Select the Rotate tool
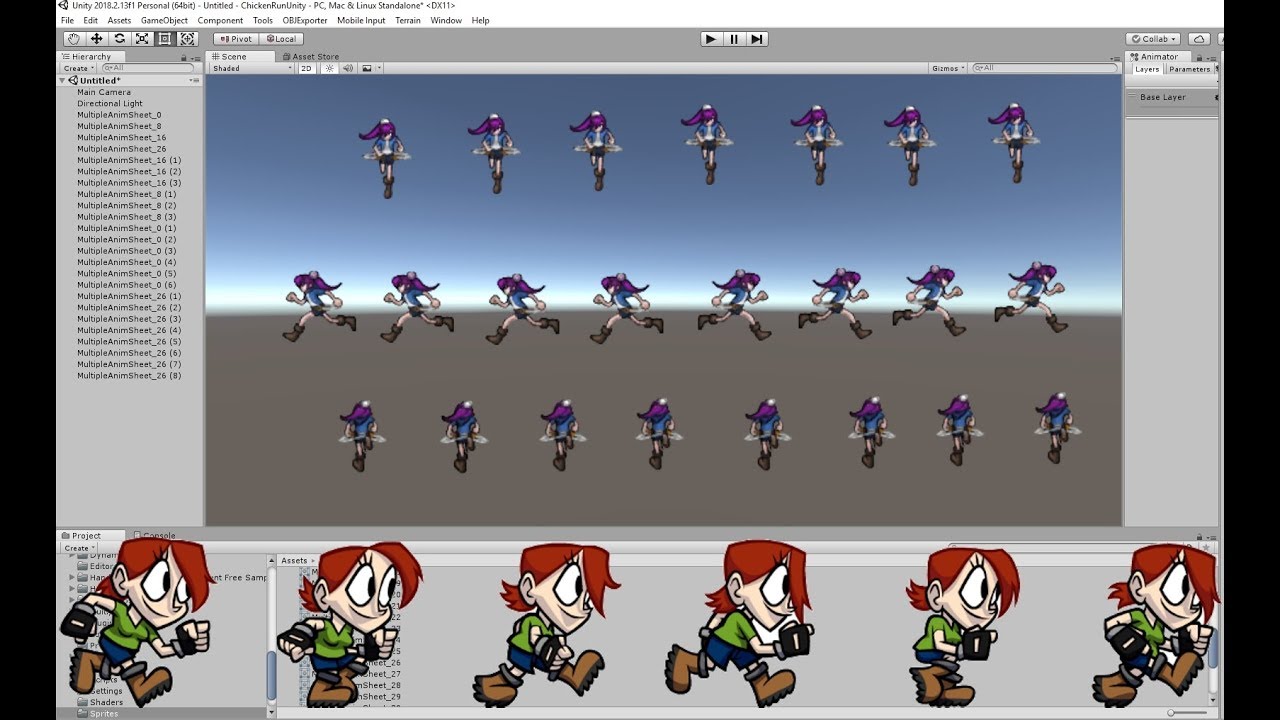1280x720 pixels. [119, 39]
